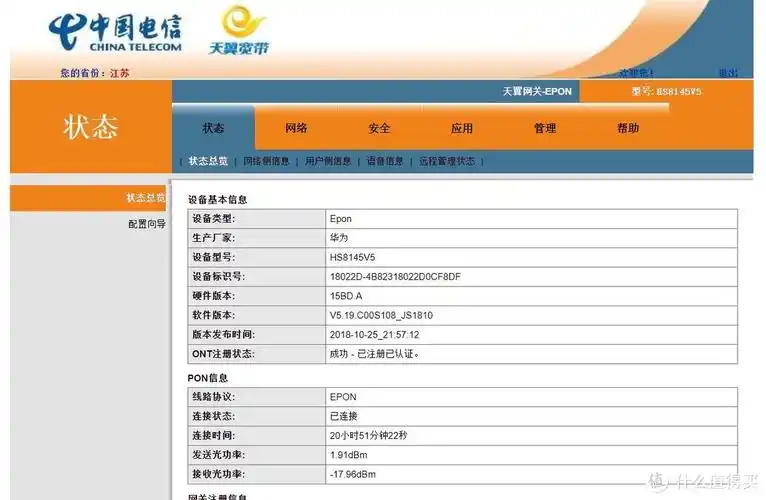Click the 设备基本信息 section heading
766x500 pixels.
click(x=218, y=199)
